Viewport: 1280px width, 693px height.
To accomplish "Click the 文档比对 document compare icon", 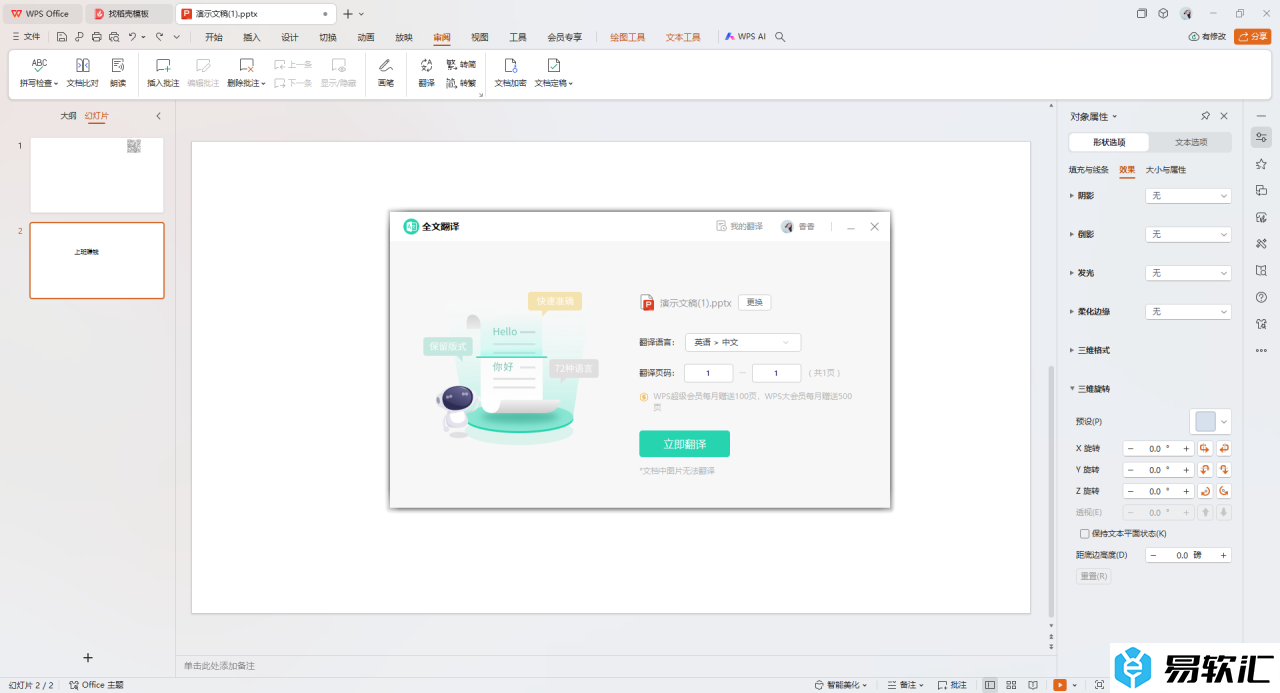I will [x=82, y=65].
